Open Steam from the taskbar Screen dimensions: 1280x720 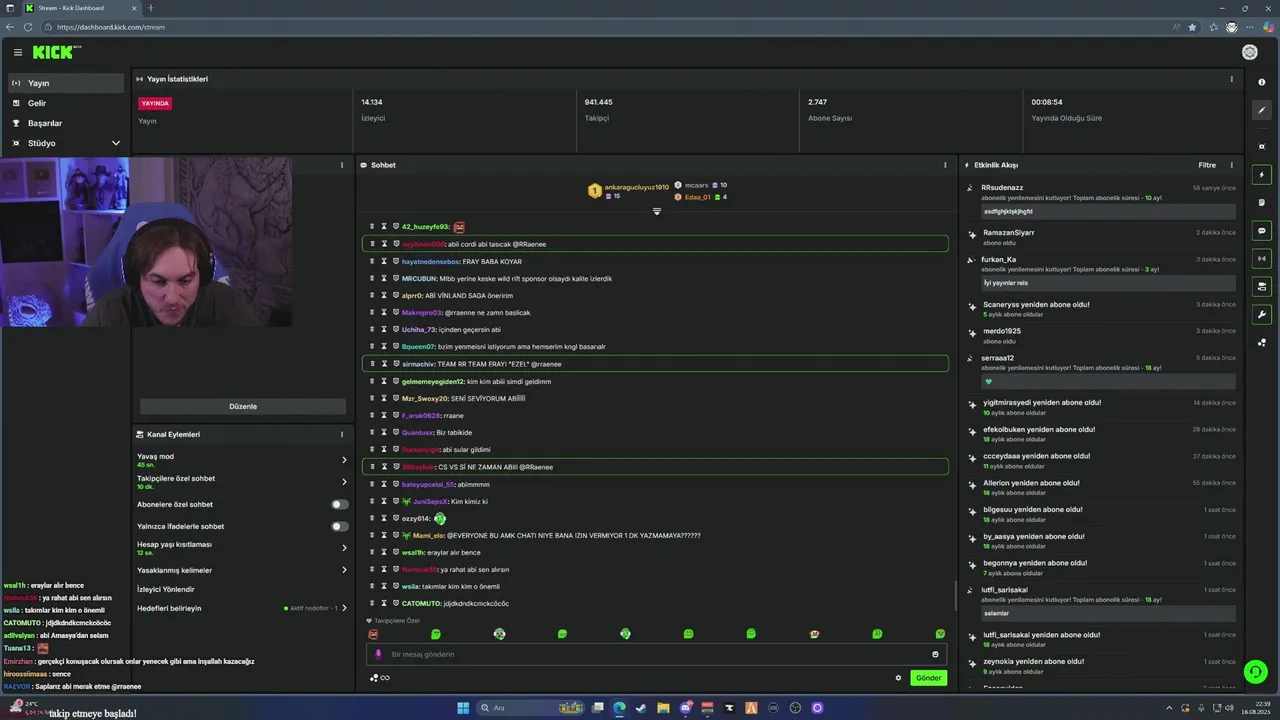pyautogui.click(x=641, y=708)
